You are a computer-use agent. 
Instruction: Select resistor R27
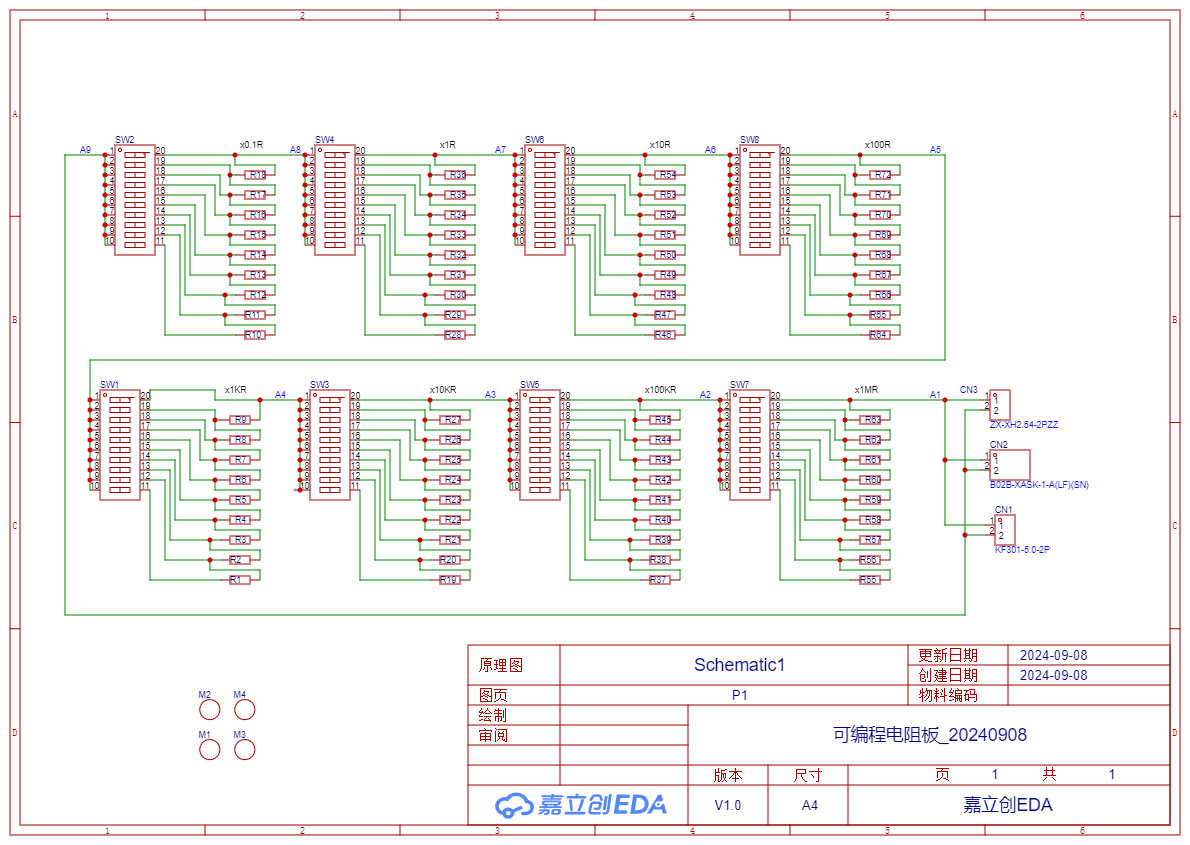[x=452, y=420]
